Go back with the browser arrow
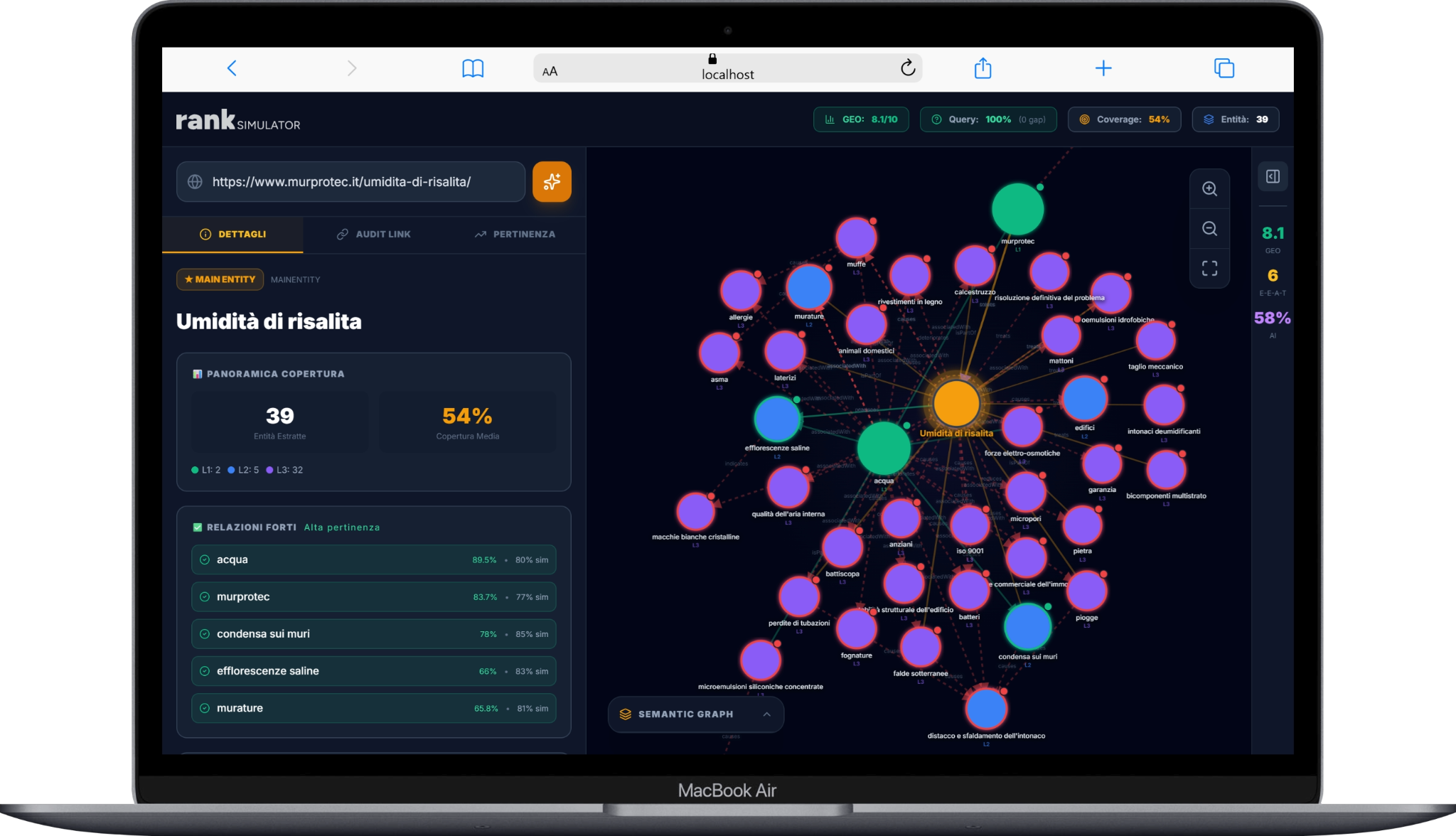This screenshot has height=836, width=1456. coord(232,68)
